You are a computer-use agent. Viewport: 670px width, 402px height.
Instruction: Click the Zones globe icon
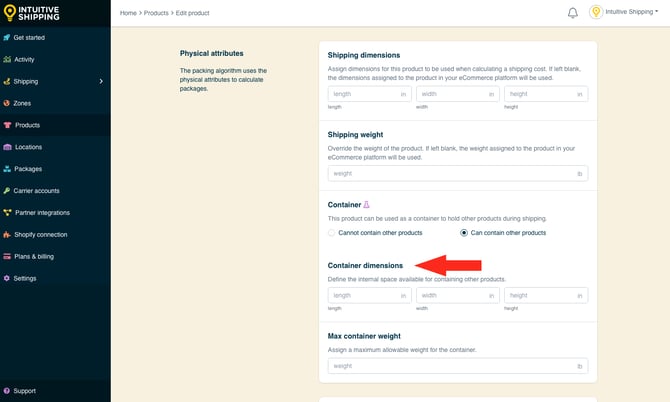click(x=7, y=103)
